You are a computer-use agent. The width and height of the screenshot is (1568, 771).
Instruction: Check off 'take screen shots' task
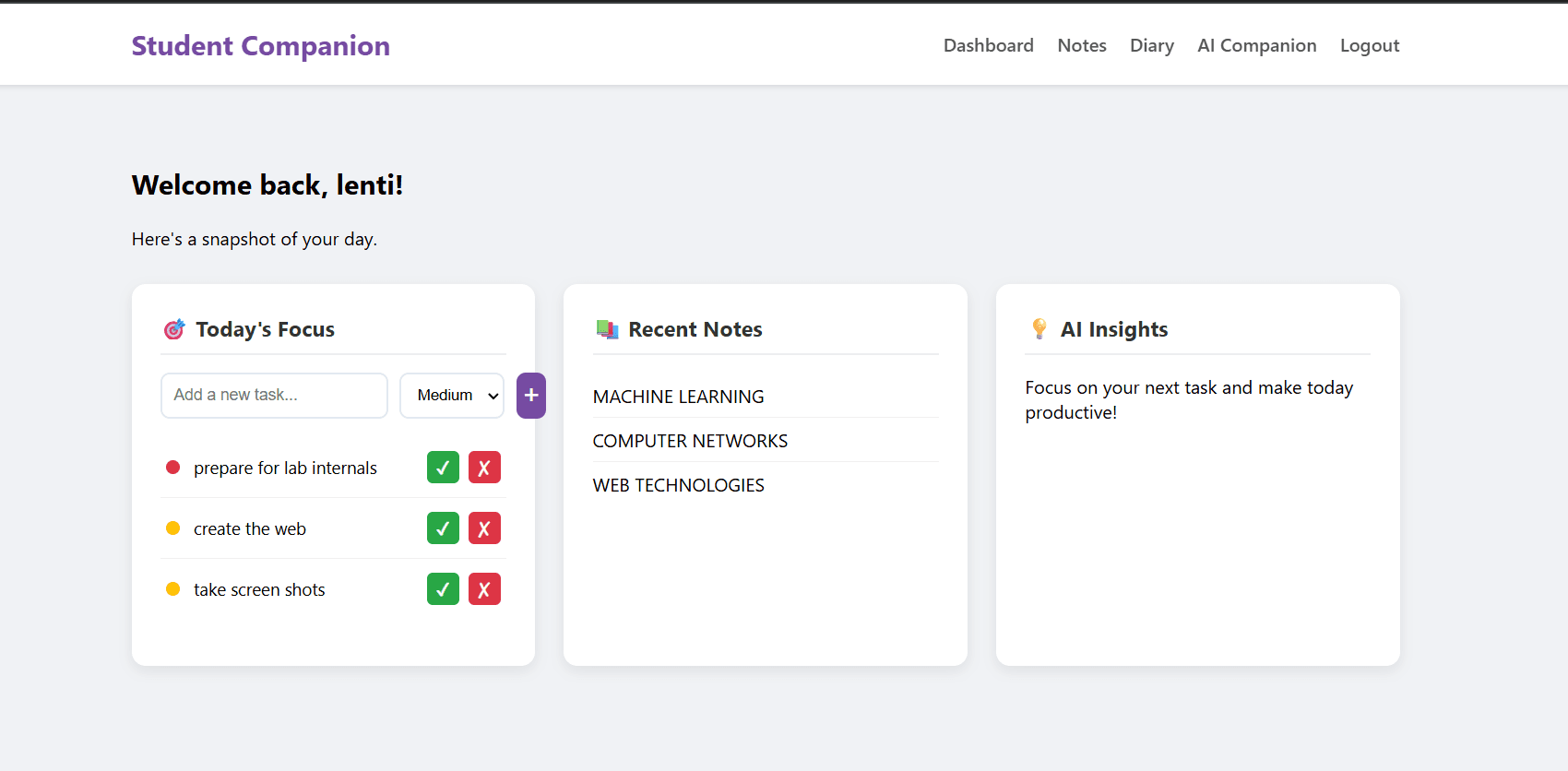tap(443, 589)
